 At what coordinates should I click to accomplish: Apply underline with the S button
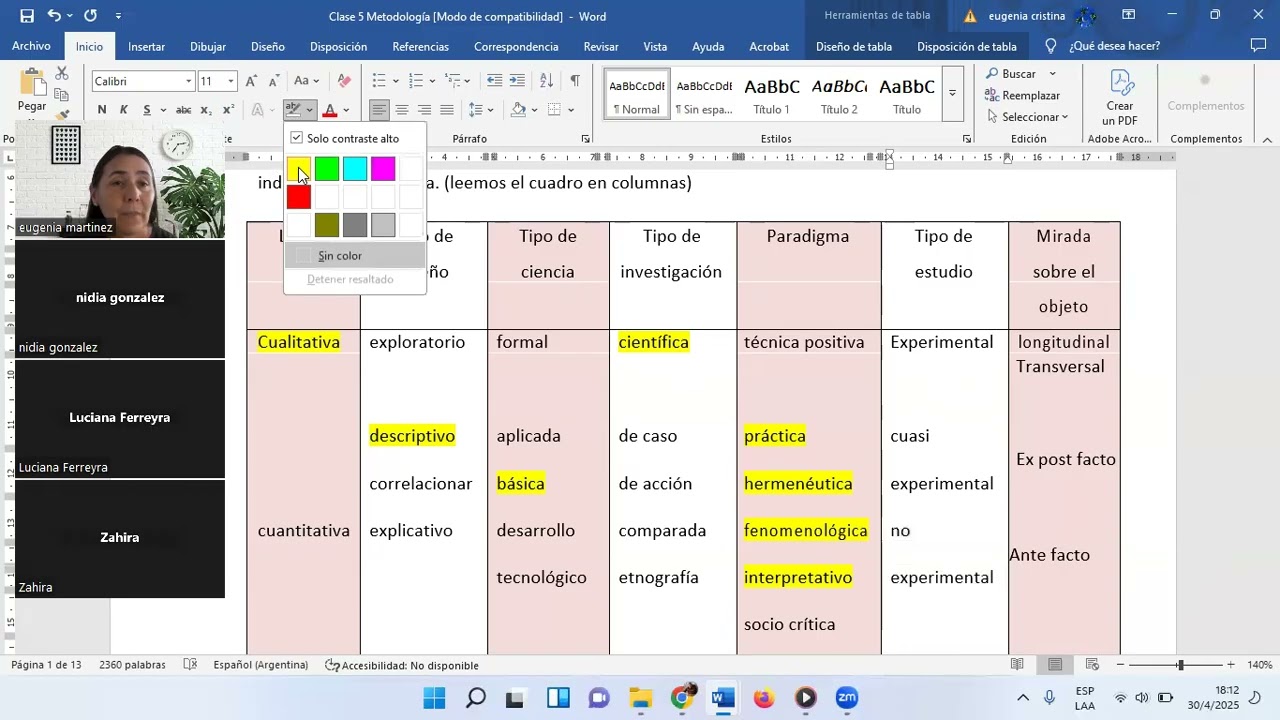(147, 110)
